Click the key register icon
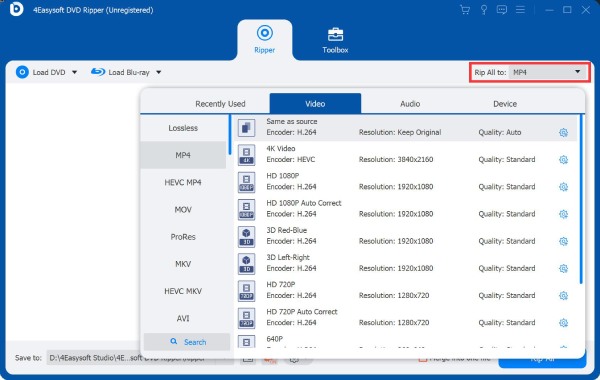The width and height of the screenshot is (600, 380). coord(484,10)
